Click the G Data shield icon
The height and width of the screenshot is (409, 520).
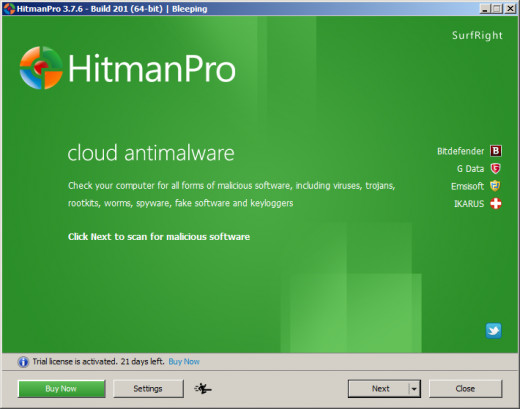[496, 168]
